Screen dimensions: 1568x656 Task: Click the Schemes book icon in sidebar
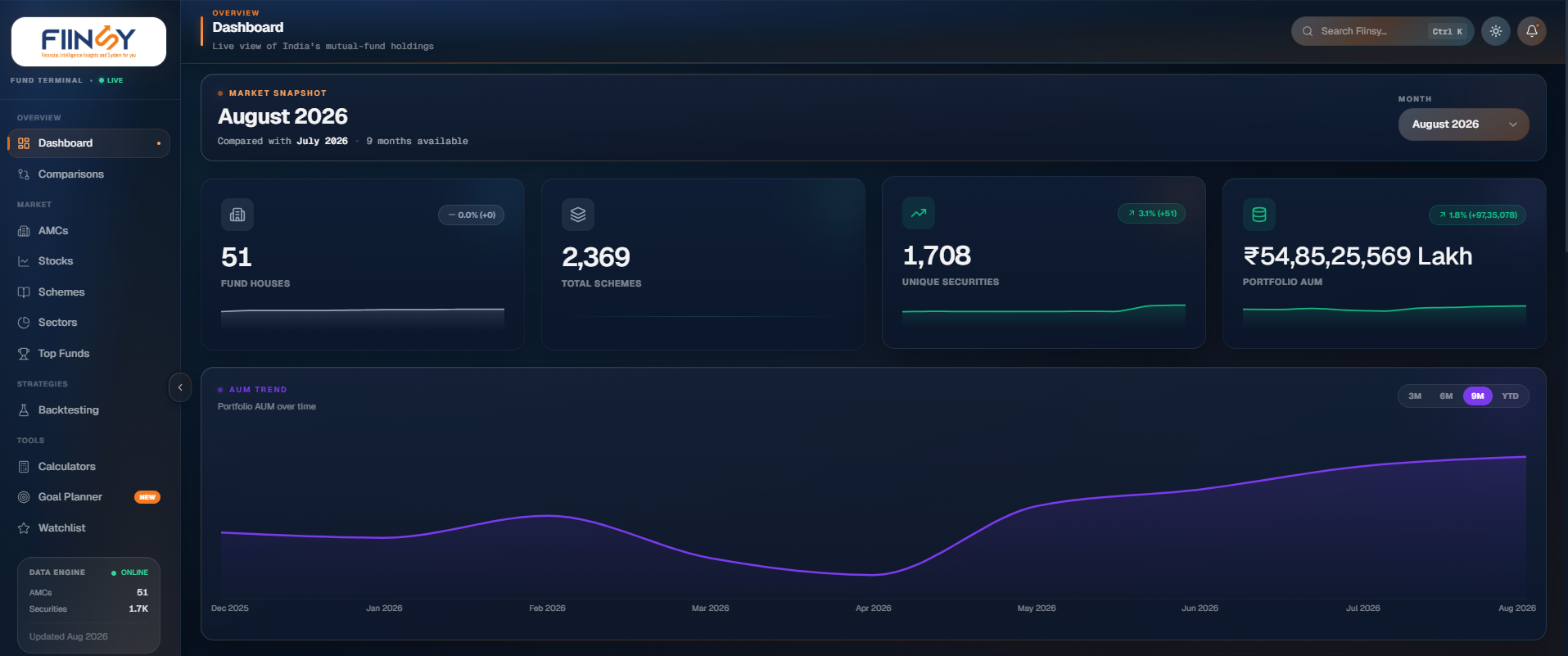[24, 292]
